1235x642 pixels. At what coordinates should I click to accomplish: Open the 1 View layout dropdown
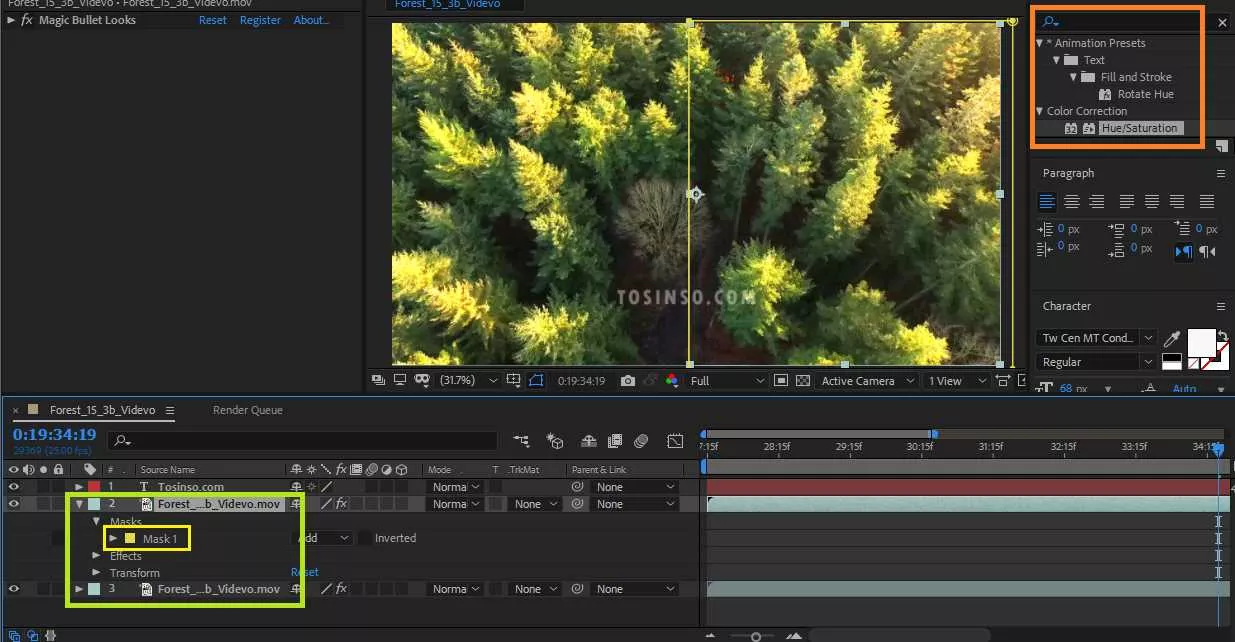(957, 381)
